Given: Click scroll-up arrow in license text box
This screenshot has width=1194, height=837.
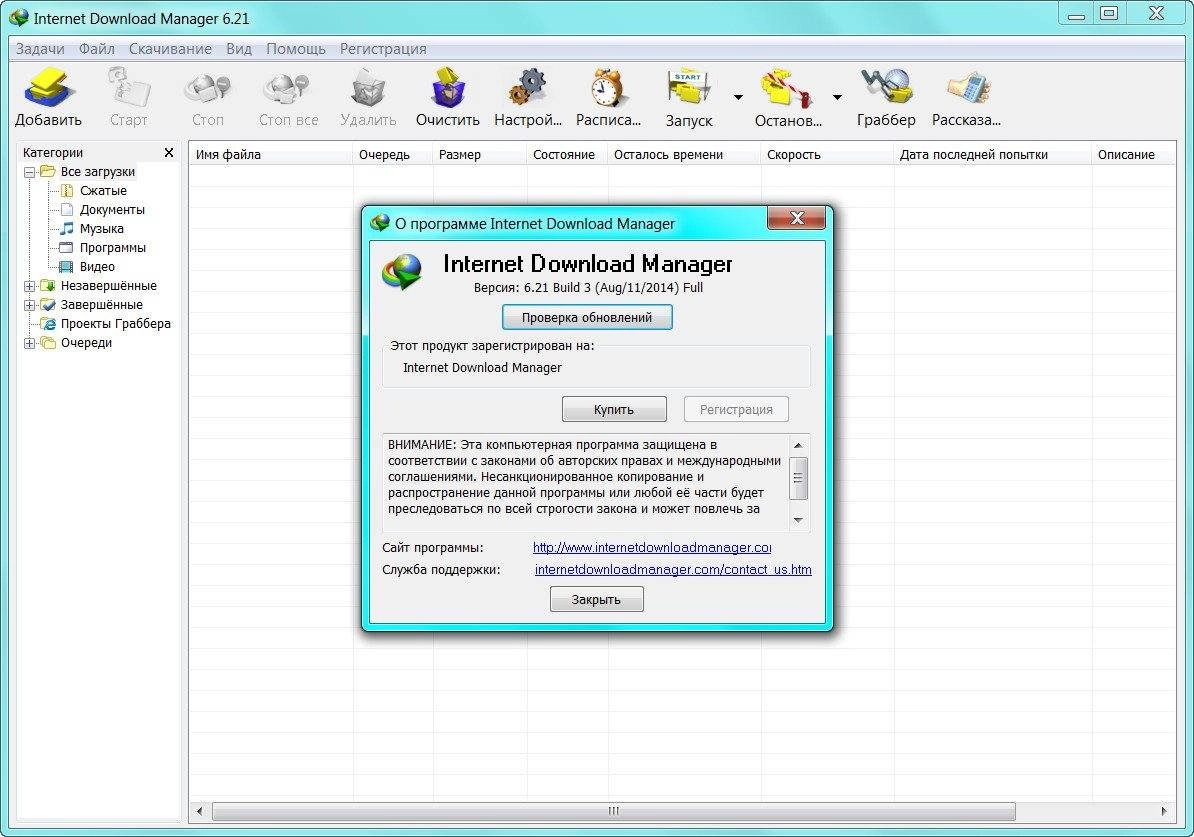Looking at the screenshot, I should [x=798, y=446].
